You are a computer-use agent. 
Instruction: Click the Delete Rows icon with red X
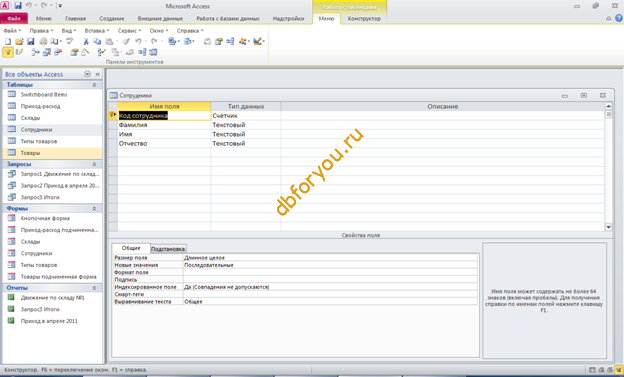click(x=58, y=52)
